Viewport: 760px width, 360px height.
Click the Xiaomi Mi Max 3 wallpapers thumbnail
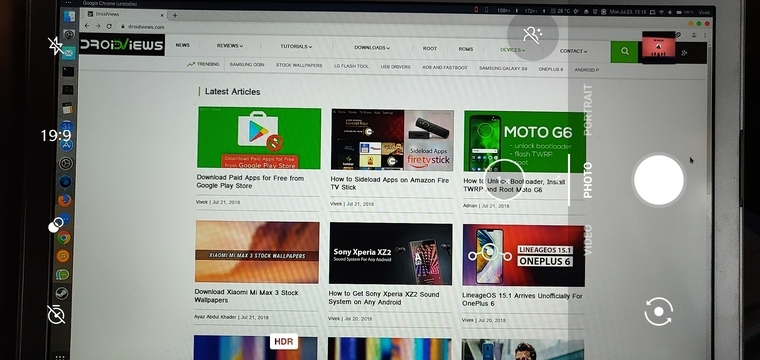point(257,252)
